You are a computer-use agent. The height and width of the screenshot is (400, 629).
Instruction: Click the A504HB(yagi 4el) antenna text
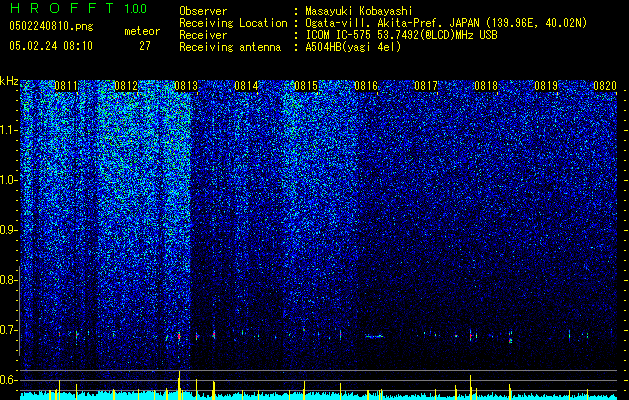coord(353,47)
